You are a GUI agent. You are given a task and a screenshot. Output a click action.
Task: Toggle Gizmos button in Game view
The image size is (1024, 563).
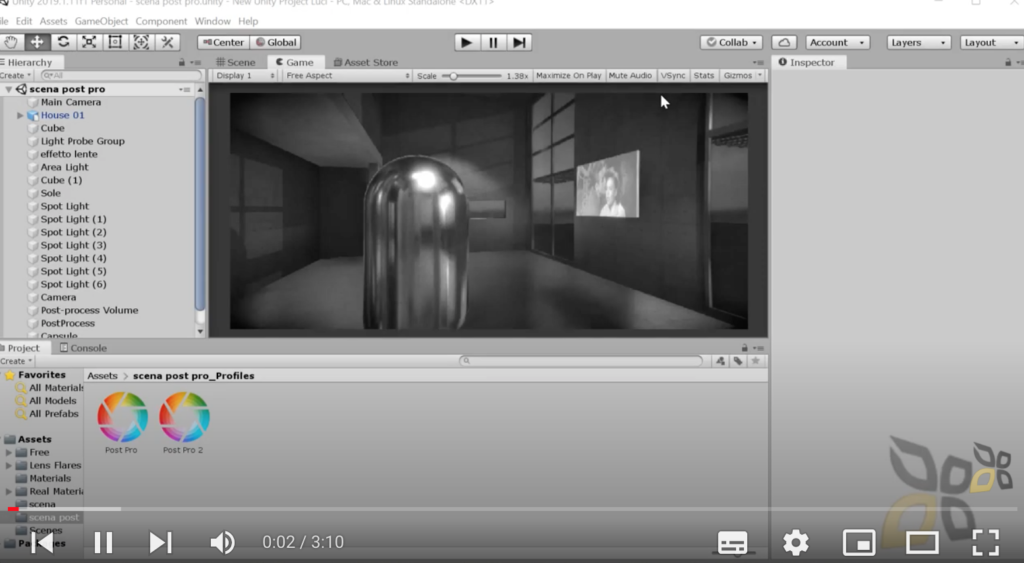737,76
